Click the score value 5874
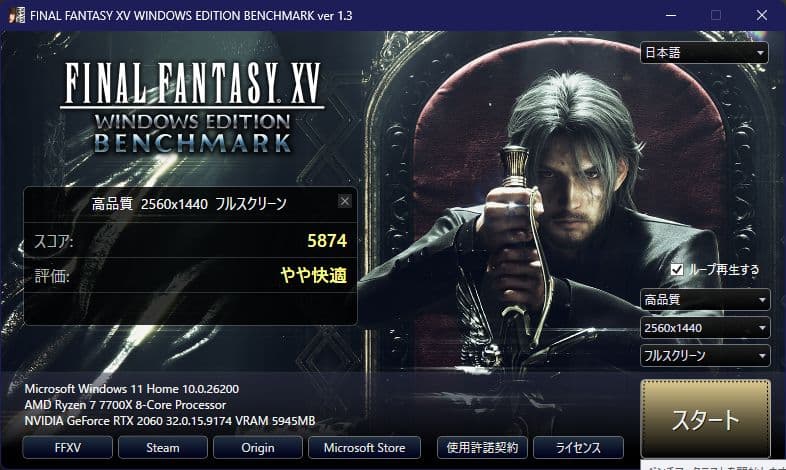The image size is (786, 470). [327, 241]
